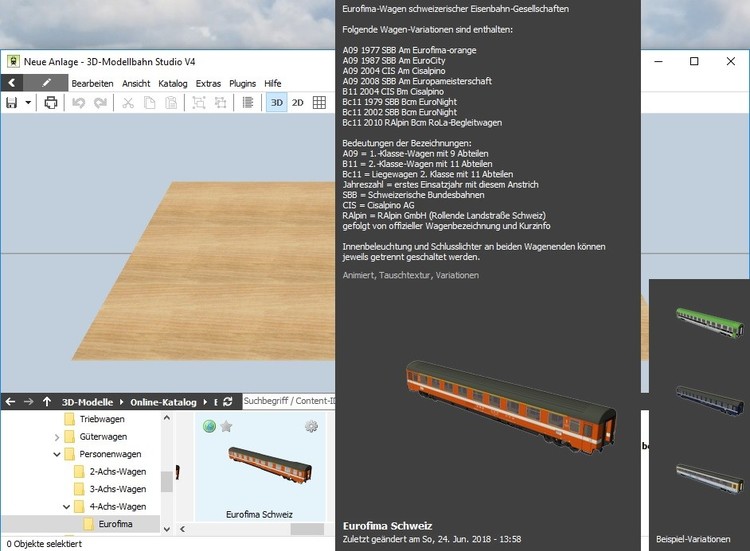The width and height of the screenshot is (750, 551).
Task: Click the print icon
Action: [x=51, y=102]
